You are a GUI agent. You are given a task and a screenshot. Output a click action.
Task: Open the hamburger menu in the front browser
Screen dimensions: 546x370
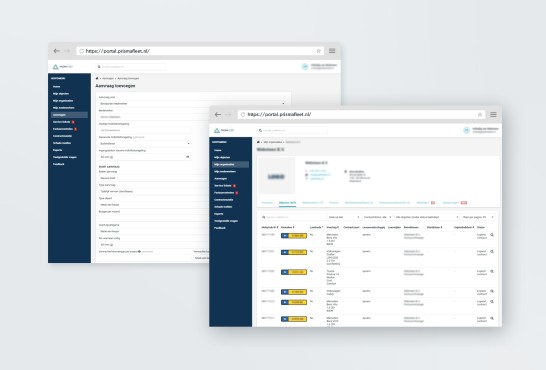(493, 115)
